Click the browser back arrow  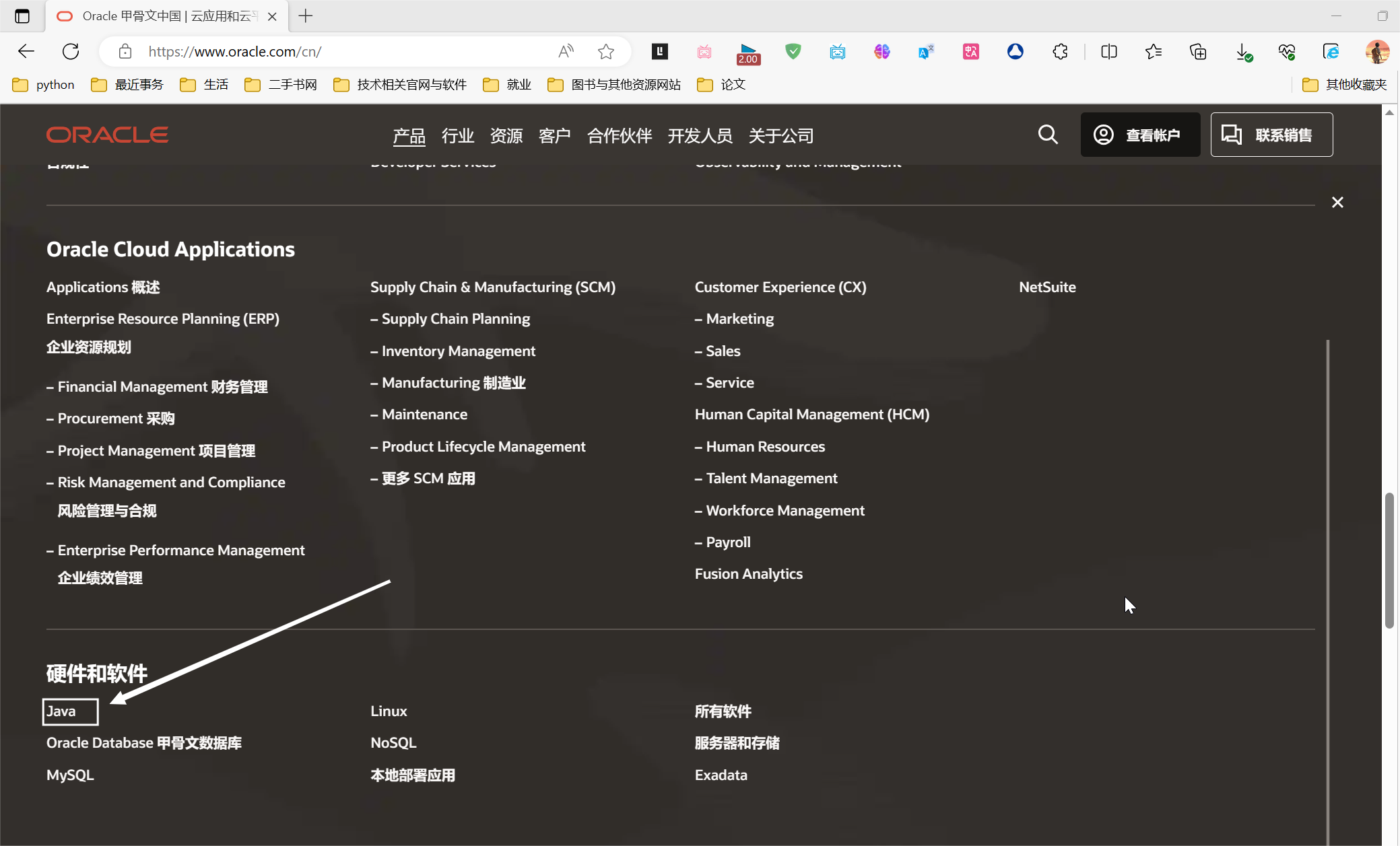26,51
